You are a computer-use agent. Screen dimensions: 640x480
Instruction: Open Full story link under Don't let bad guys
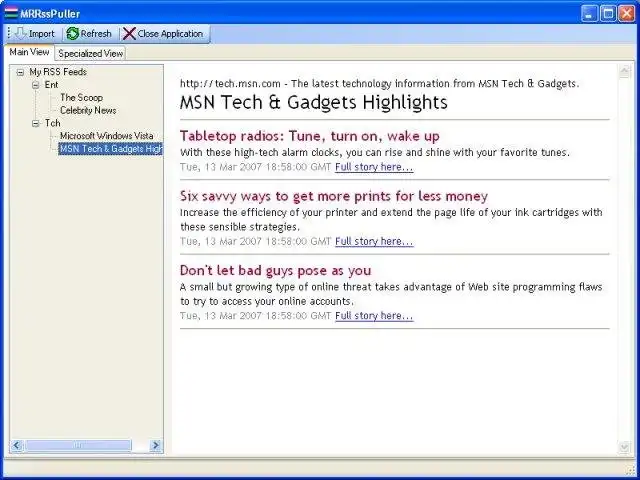(x=374, y=316)
